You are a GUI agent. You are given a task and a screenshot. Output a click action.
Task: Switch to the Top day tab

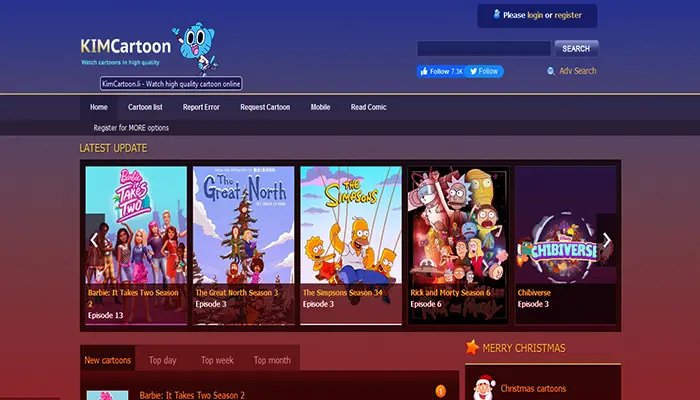coord(162,360)
